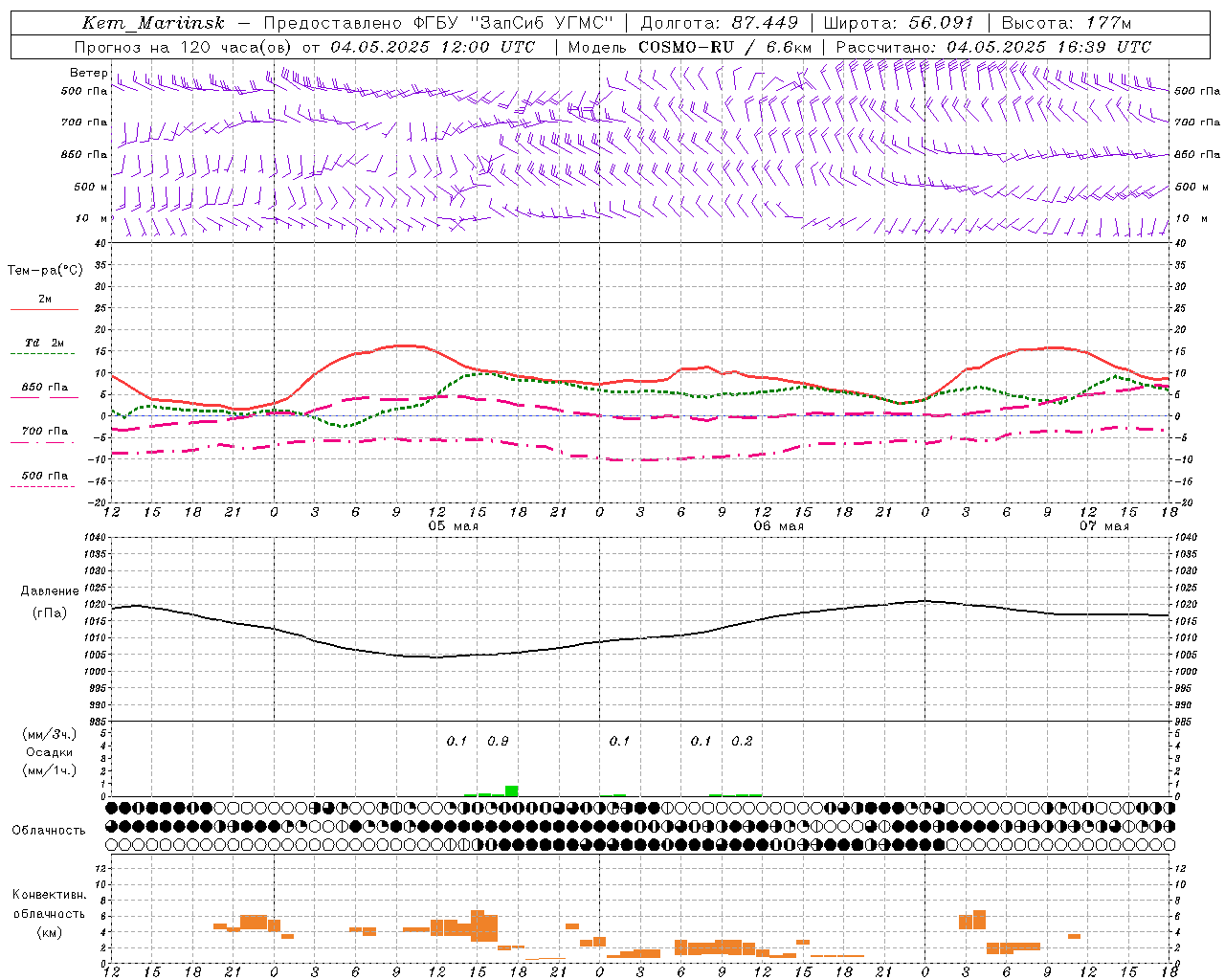Click the 'Ветер' wind panel label

pyautogui.click(x=88, y=73)
